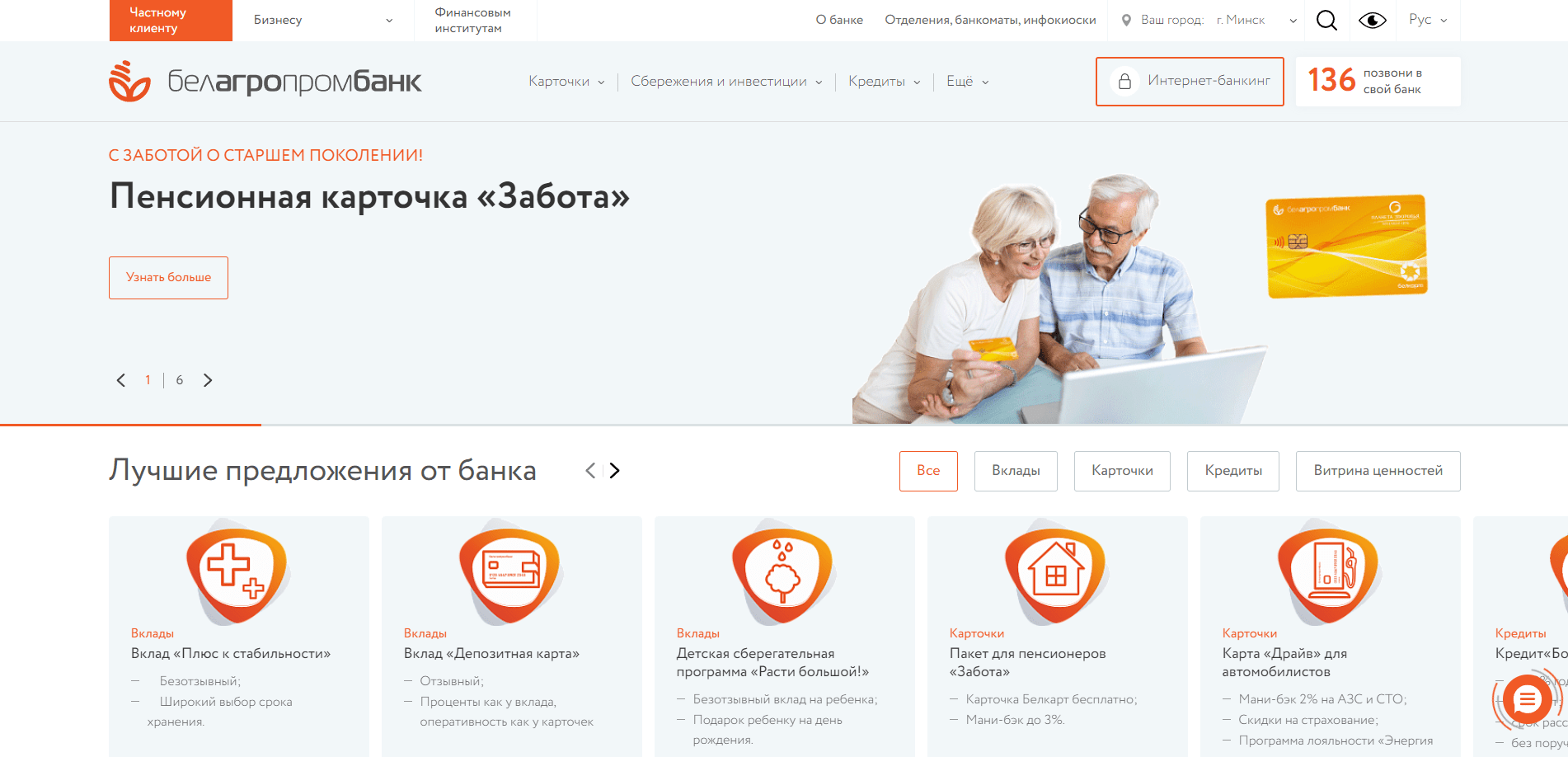Image resolution: width=1568 pixels, height=757 pixels.
Task: Click the Belagroprombank logo
Action: [265, 81]
